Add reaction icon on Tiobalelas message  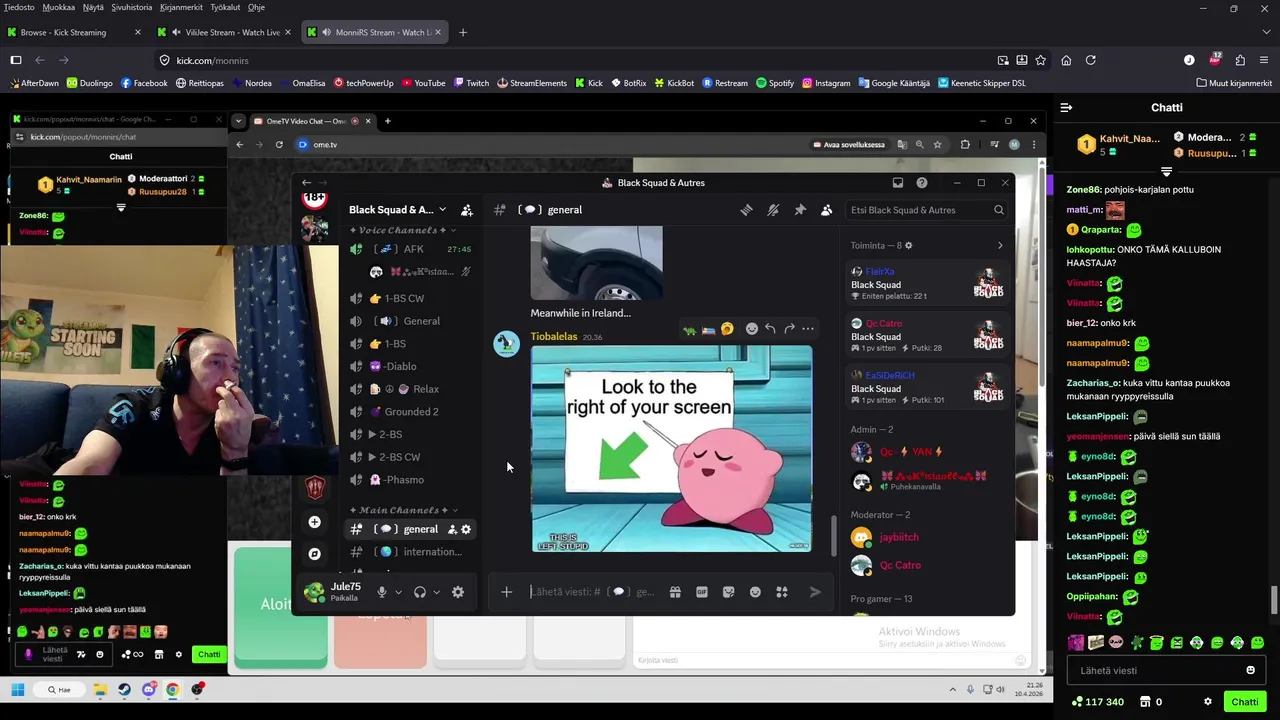(x=752, y=328)
